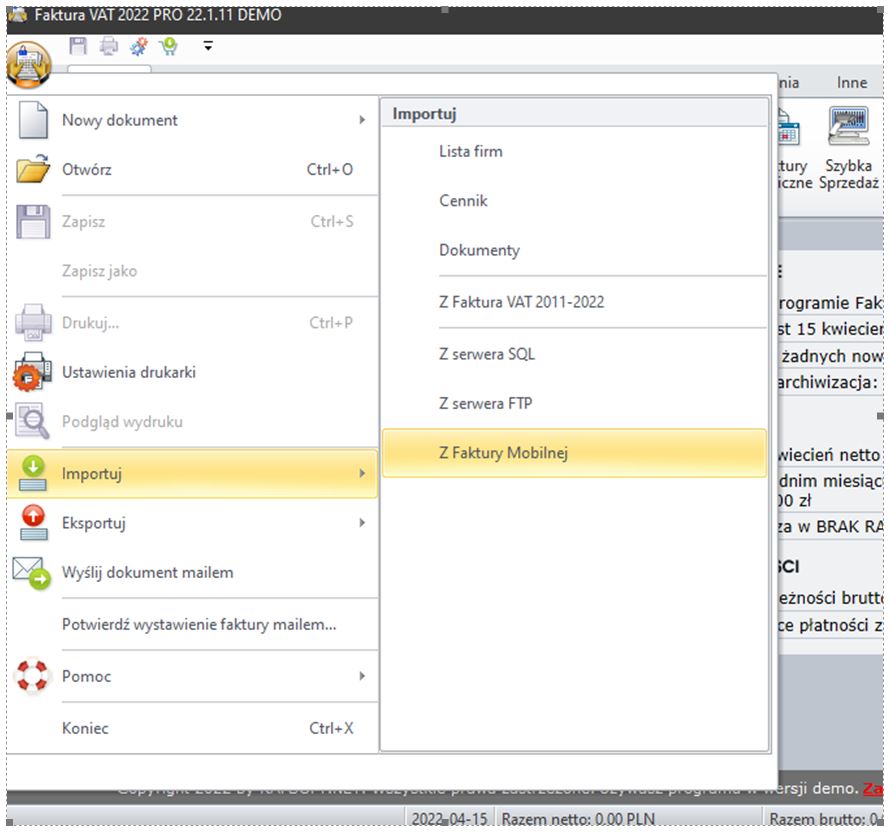Click the save icon in quick access toolbar
The width and height of the screenshot is (891, 834).
[78, 45]
